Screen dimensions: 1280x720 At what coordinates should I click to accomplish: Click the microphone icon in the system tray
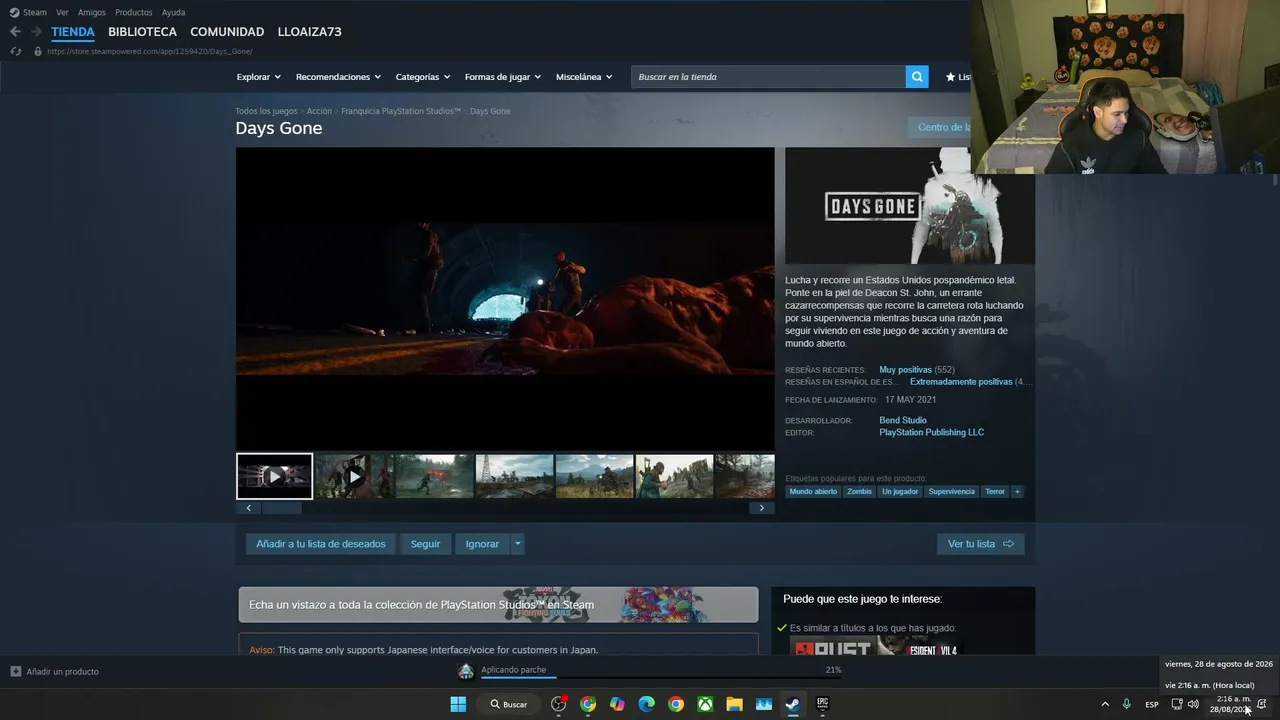(1127, 704)
